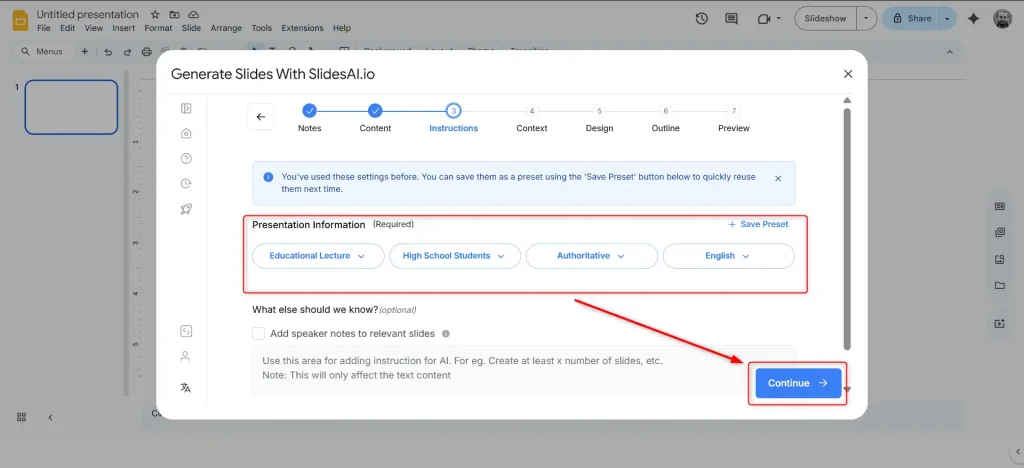Click the print icon in toolbar

coord(147,52)
